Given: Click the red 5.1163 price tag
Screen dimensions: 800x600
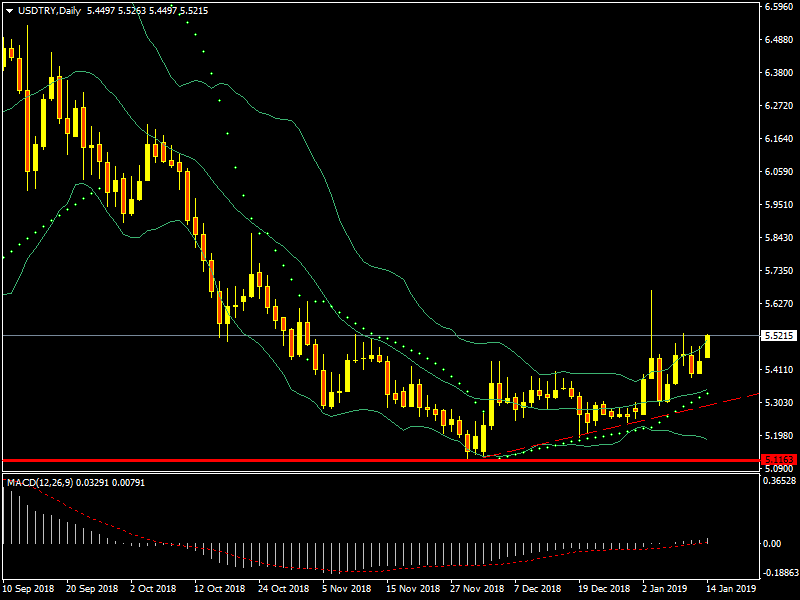Looking at the screenshot, I should pyautogui.click(x=778, y=460).
